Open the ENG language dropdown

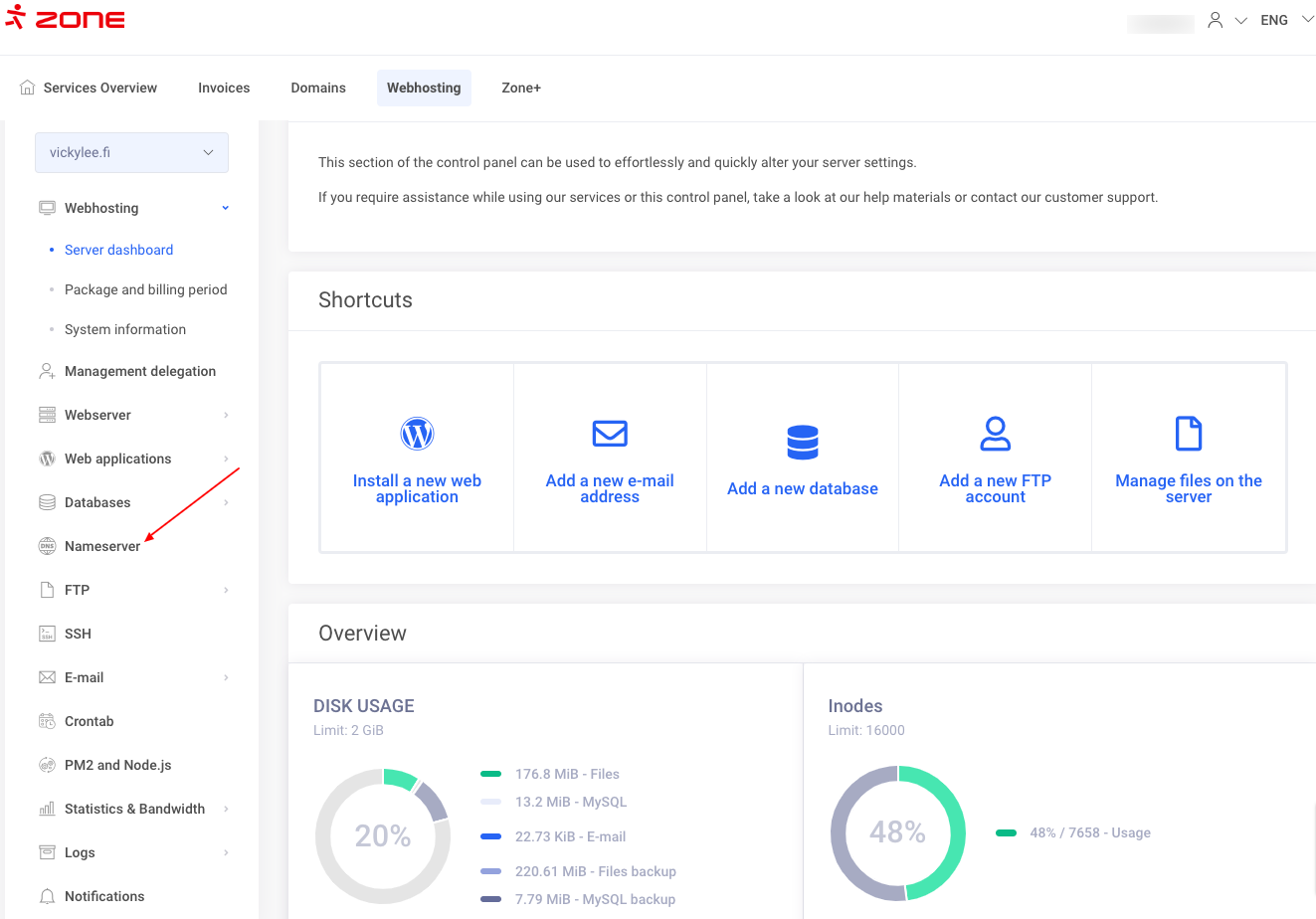pos(1286,20)
